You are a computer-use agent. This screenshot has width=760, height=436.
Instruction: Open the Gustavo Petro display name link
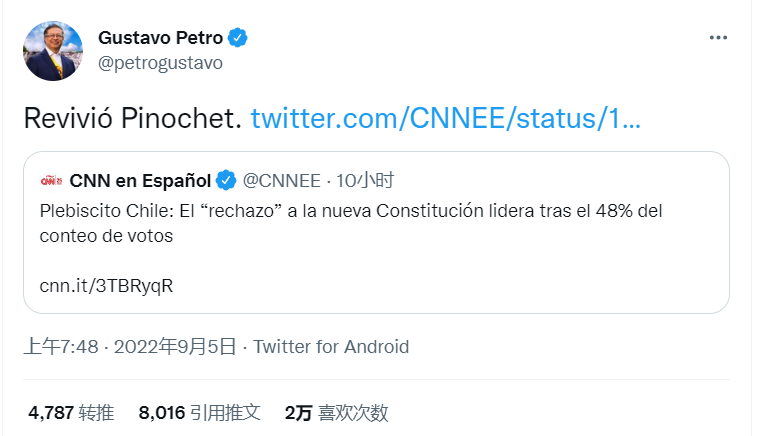(x=162, y=39)
